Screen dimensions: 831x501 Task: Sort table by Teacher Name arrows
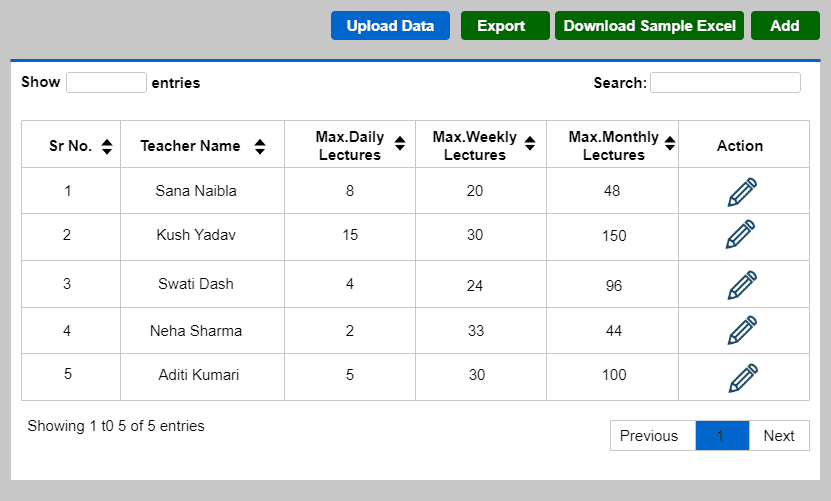point(260,146)
